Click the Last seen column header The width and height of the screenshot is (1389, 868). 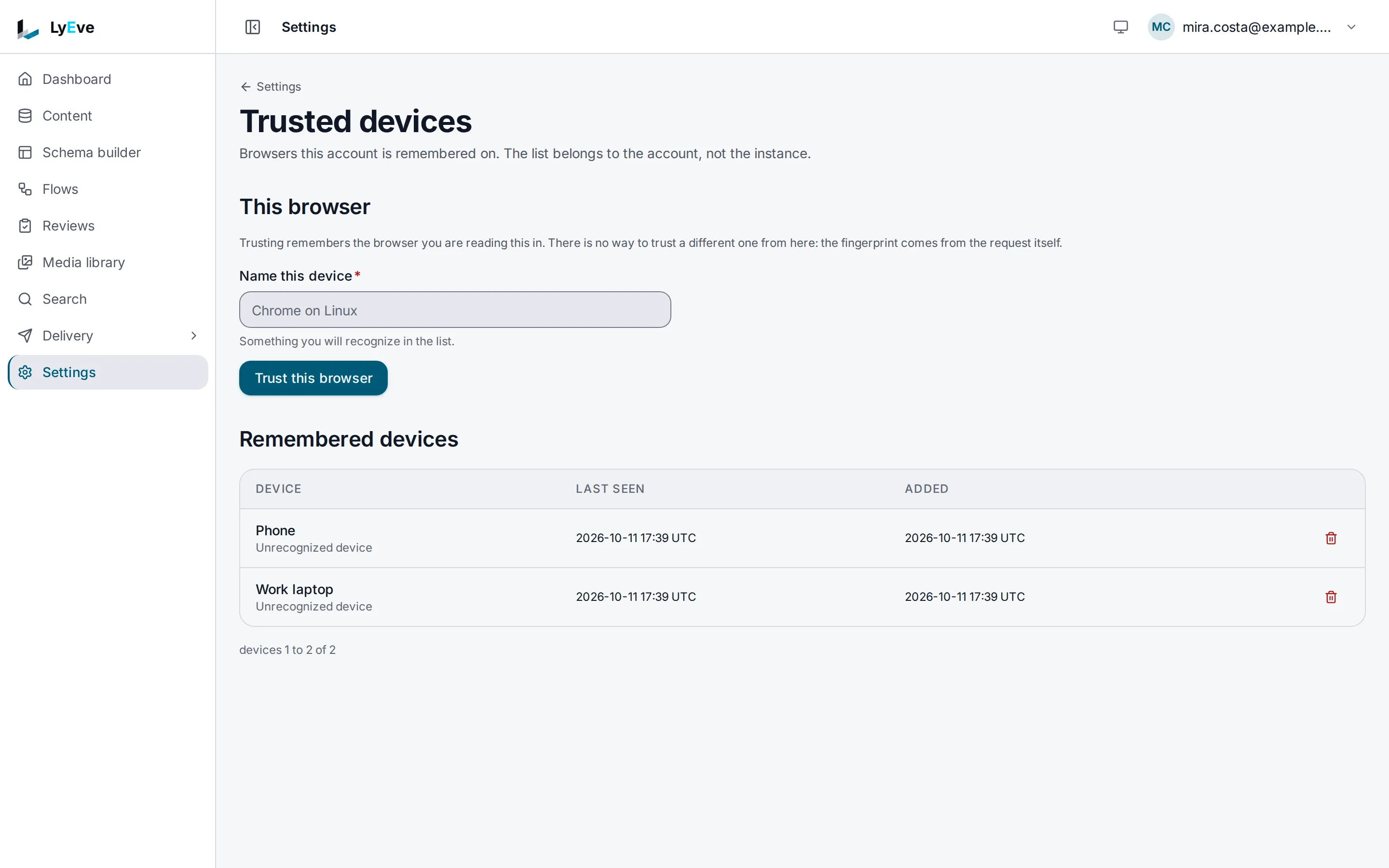click(610, 489)
